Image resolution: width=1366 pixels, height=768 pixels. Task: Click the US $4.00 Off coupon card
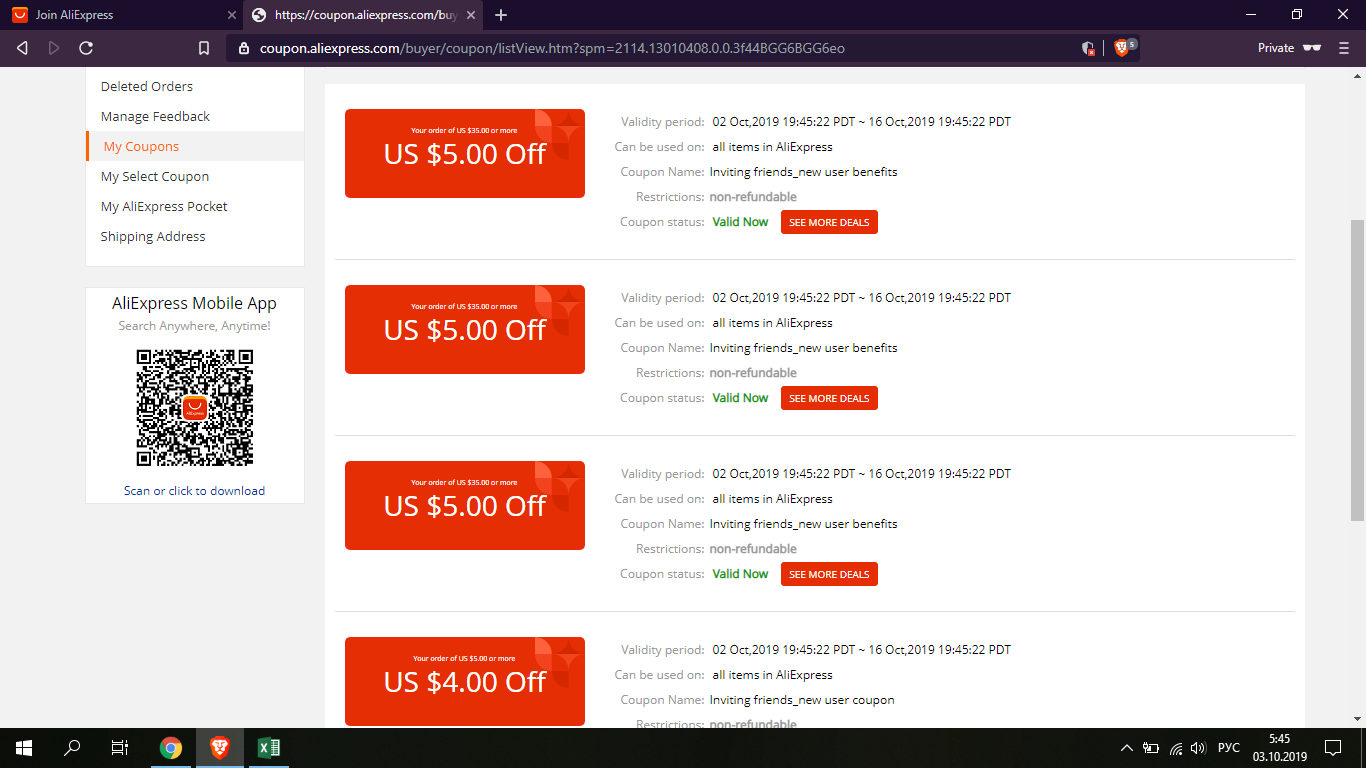(x=465, y=681)
